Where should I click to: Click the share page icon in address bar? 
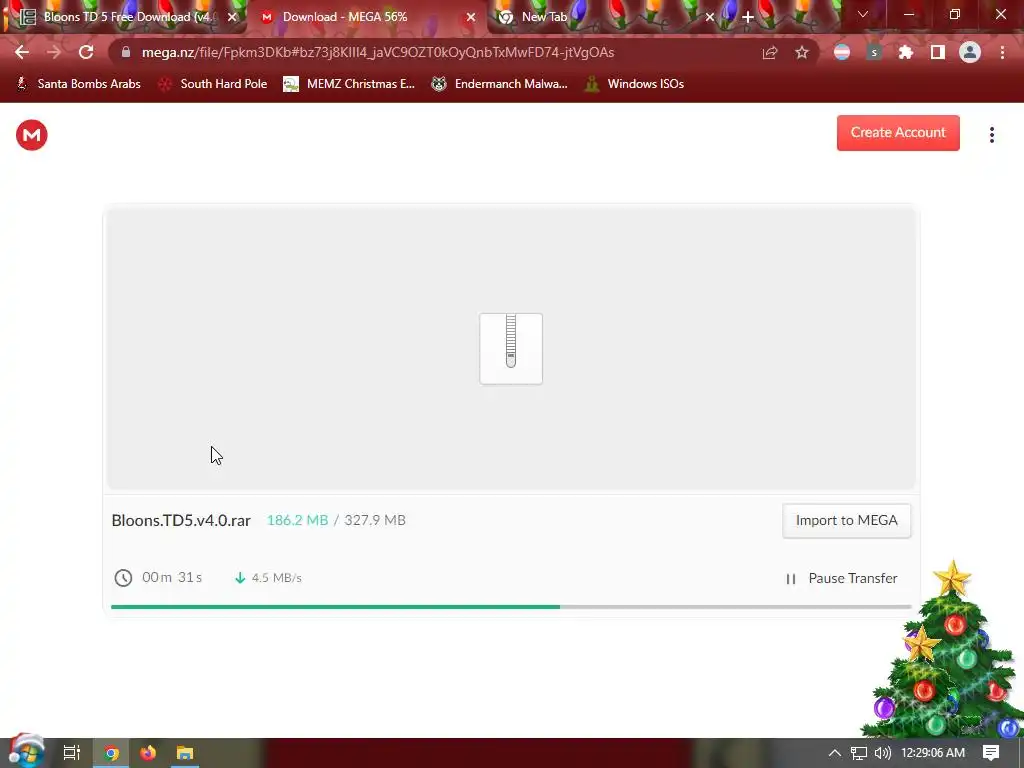[x=770, y=53]
